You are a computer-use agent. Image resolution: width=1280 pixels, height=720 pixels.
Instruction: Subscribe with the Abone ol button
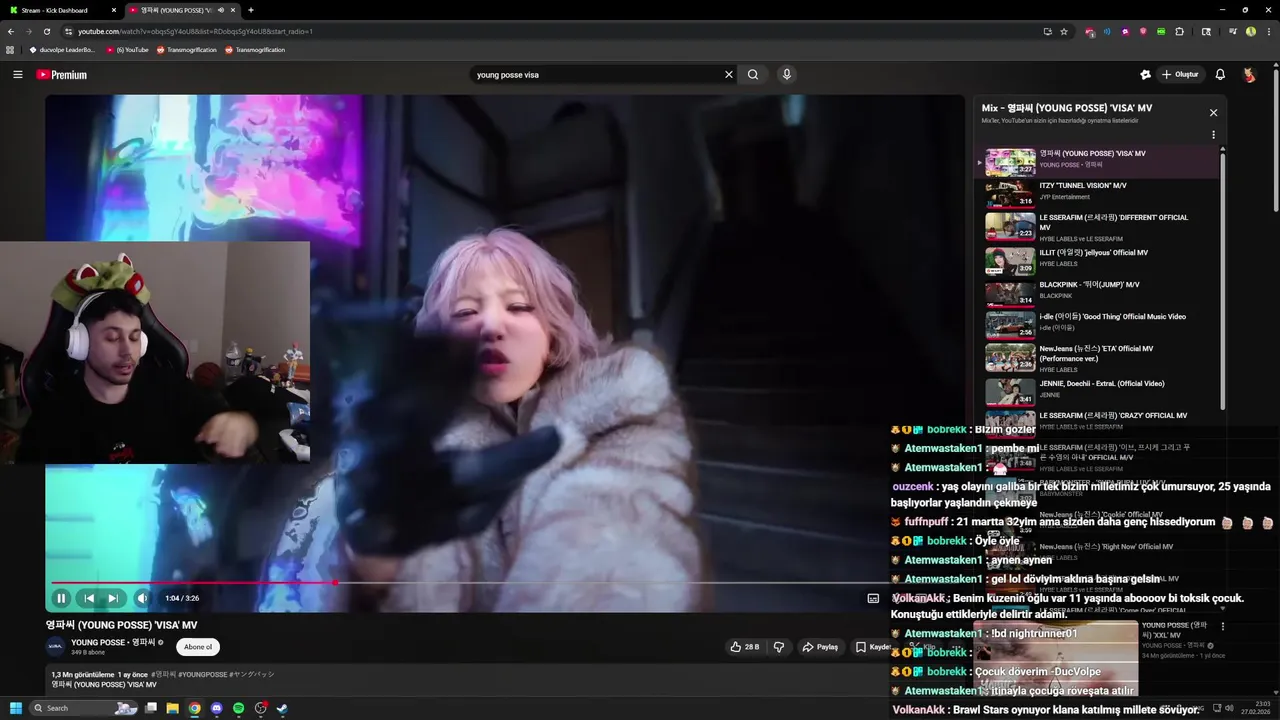198,647
